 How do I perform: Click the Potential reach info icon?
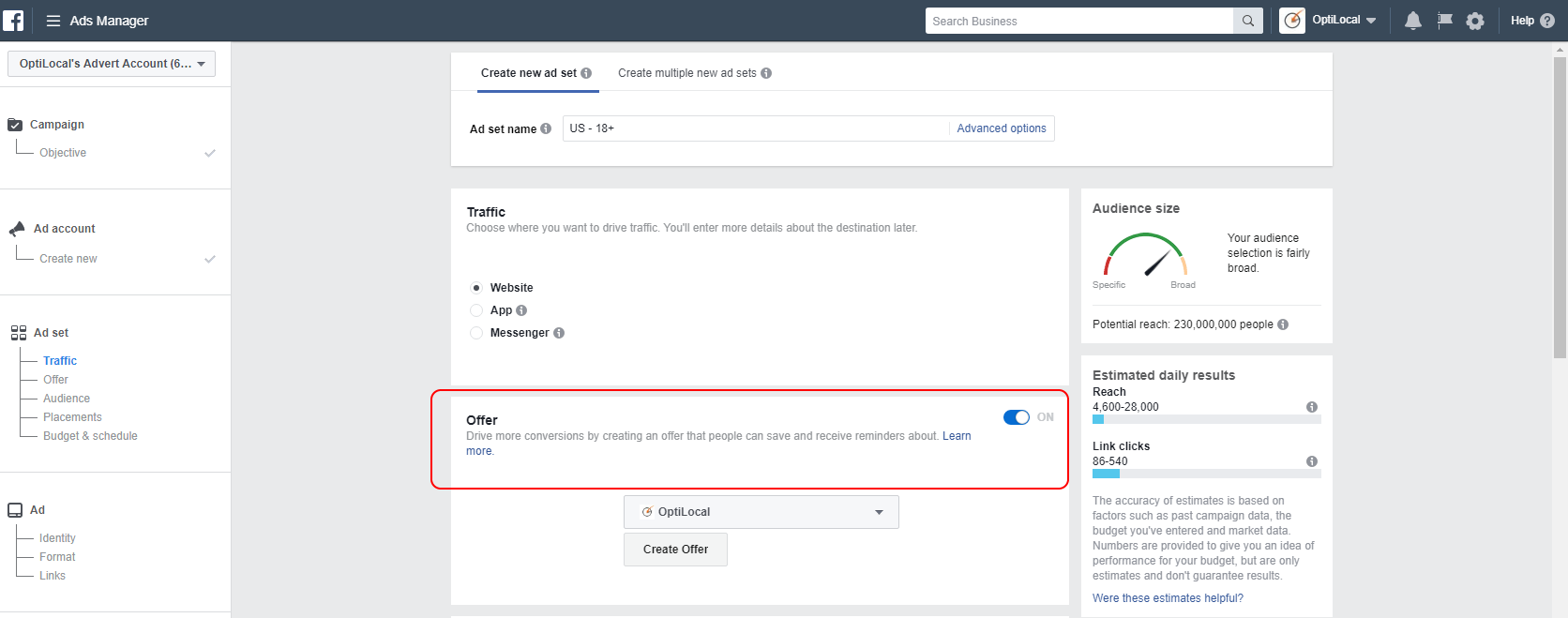pos(1283,324)
